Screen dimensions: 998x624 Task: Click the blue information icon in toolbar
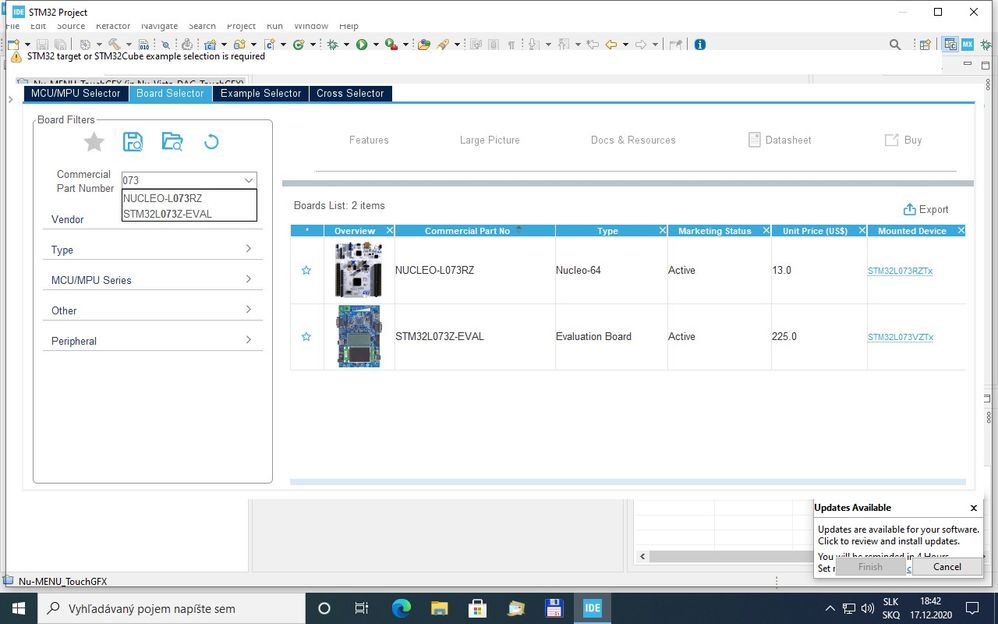pyautogui.click(x=700, y=44)
